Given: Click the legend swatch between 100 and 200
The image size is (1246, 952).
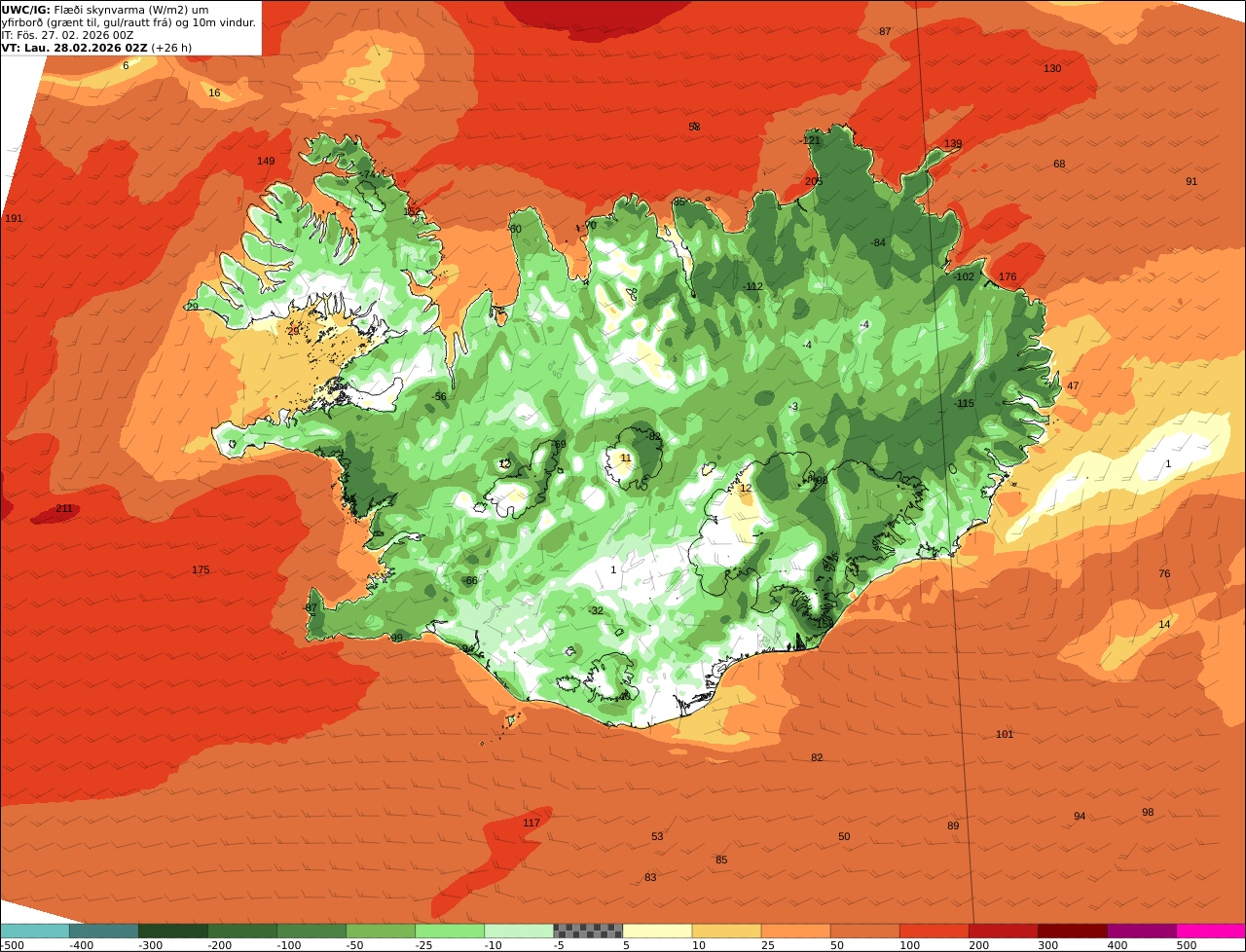Looking at the screenshot, I should pos(934,931).
